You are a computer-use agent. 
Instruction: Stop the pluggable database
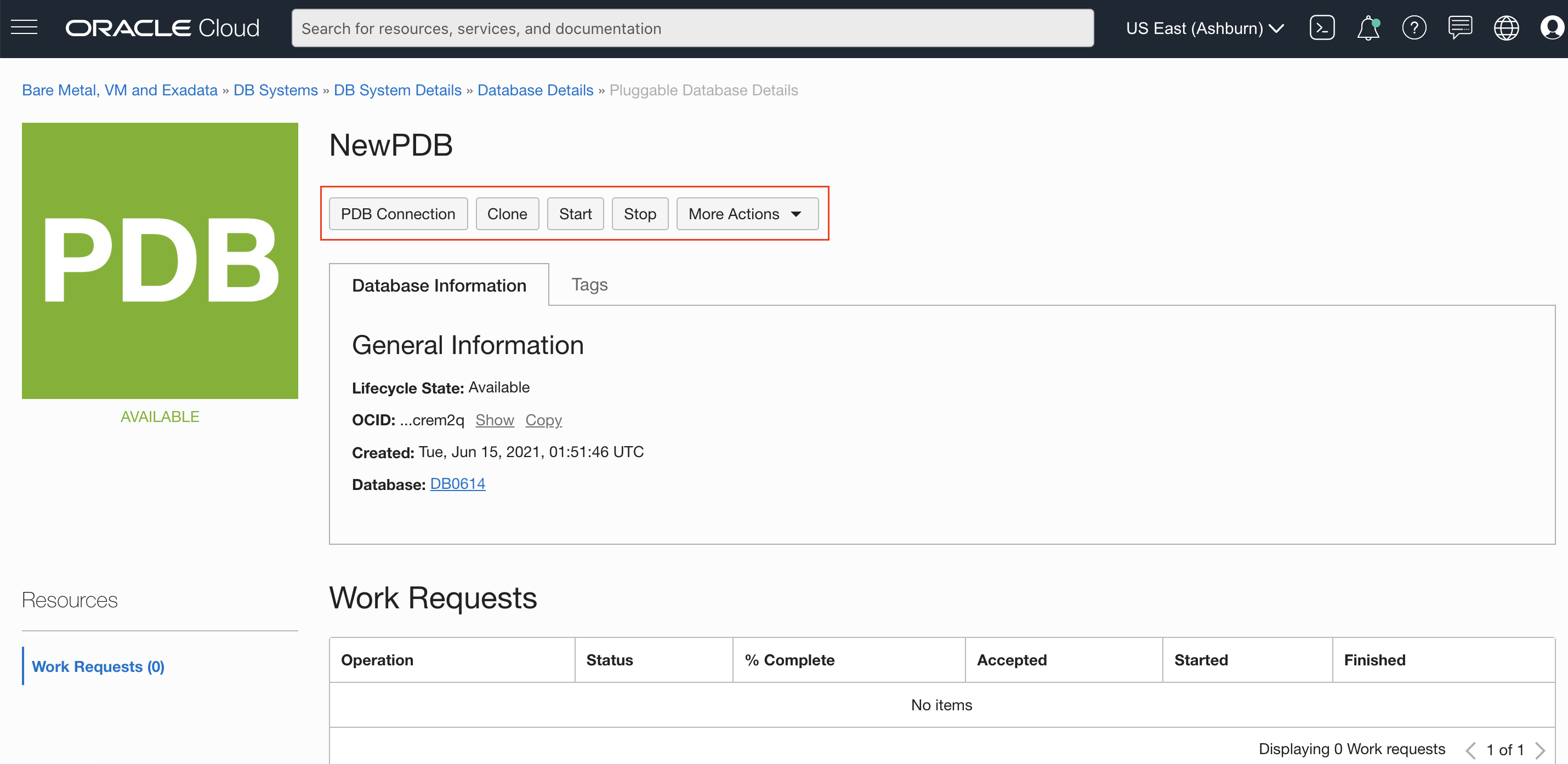click(x=639, y=214)
